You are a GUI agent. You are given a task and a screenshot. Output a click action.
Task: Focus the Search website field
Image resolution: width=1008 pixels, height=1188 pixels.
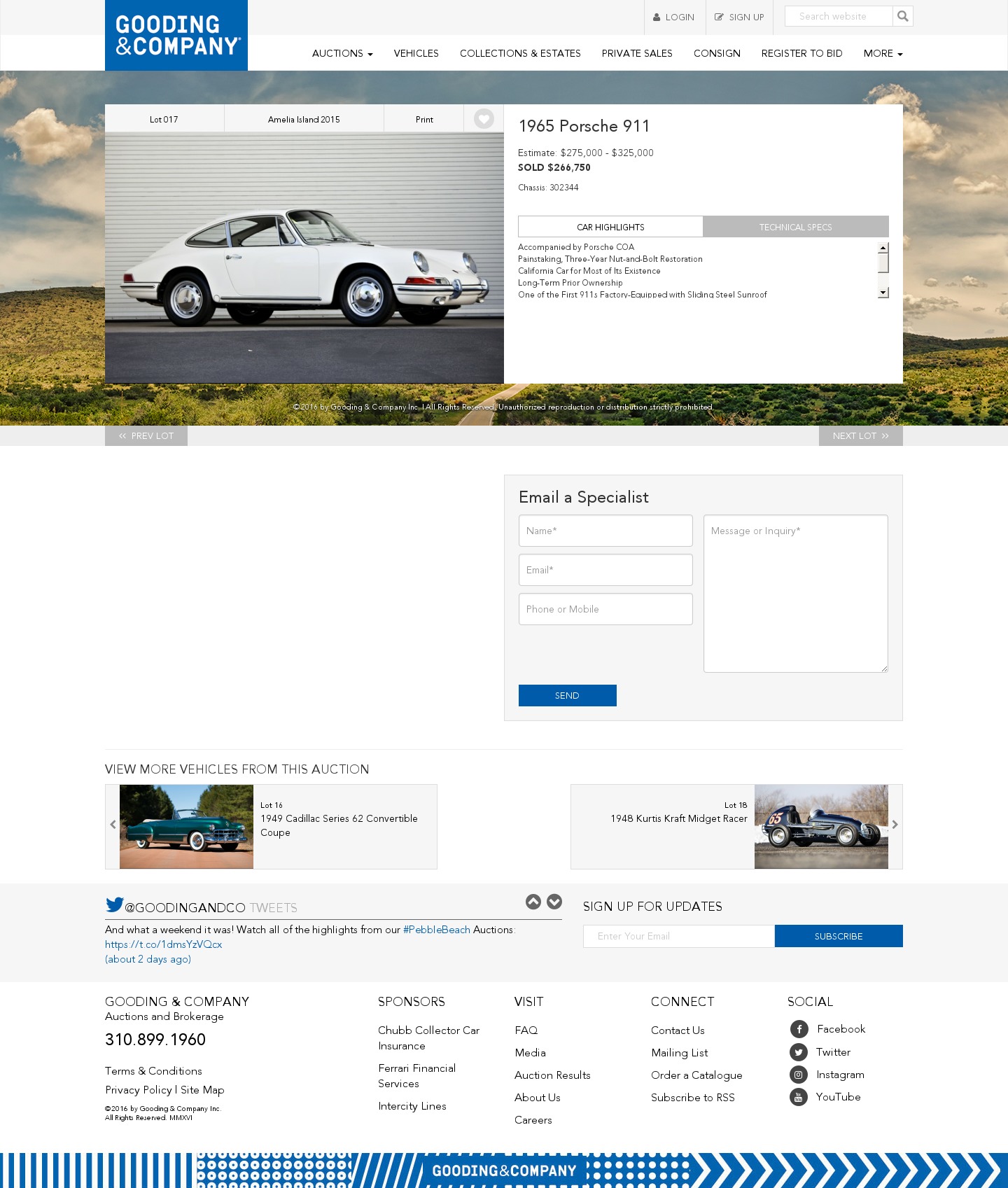click(x=839, y=16)
